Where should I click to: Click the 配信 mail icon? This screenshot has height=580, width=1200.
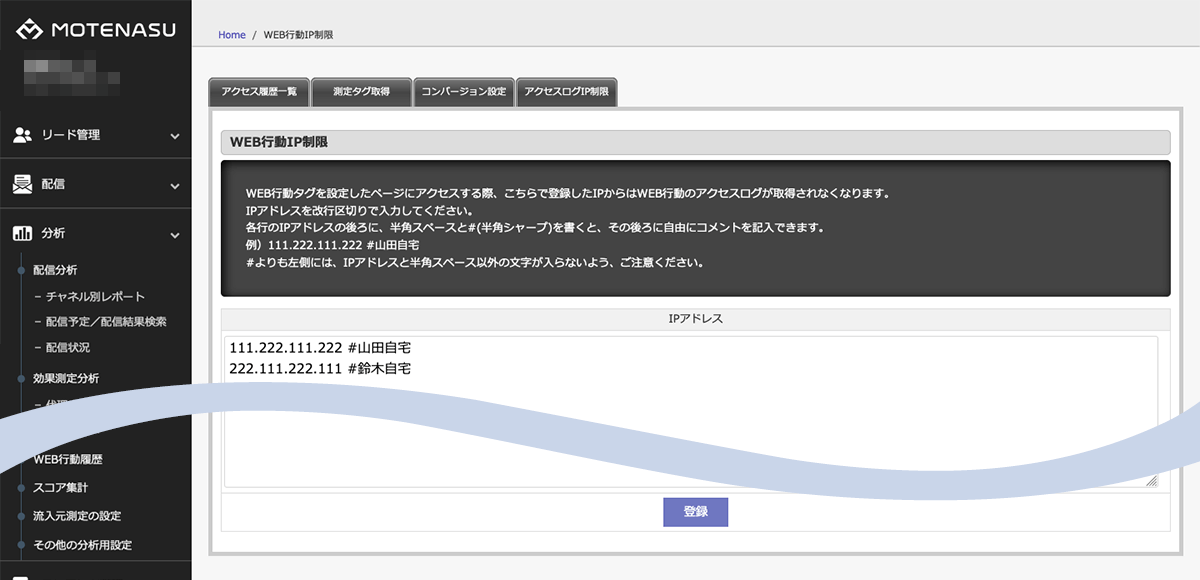[x=22, y=185]
